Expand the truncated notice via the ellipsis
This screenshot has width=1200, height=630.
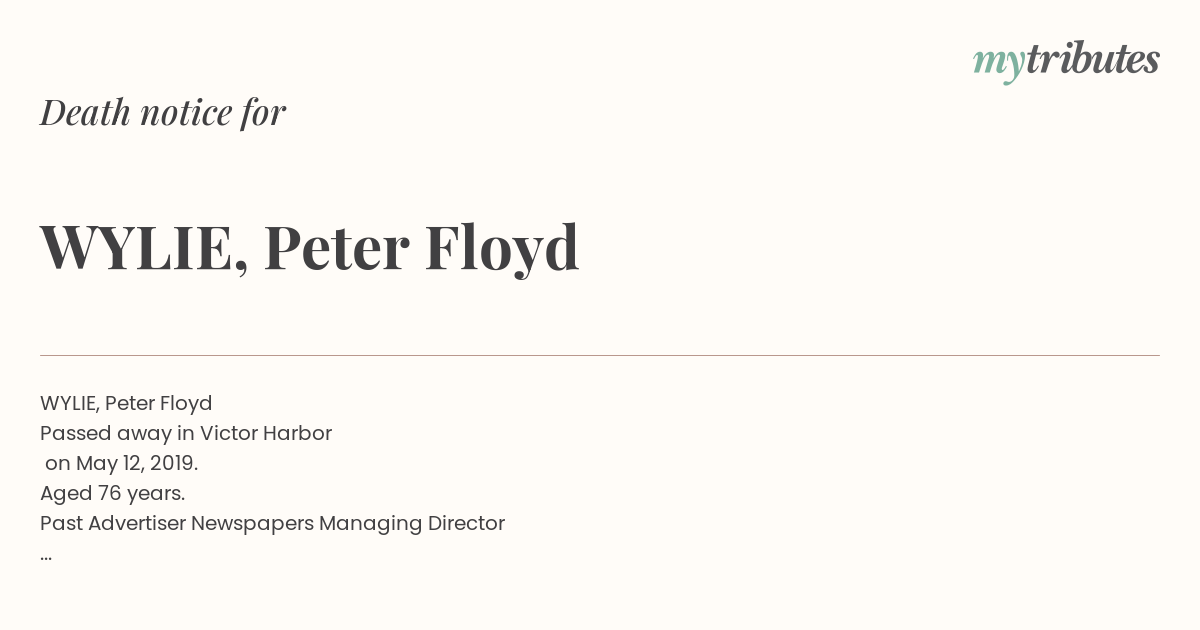coord(46,556)
